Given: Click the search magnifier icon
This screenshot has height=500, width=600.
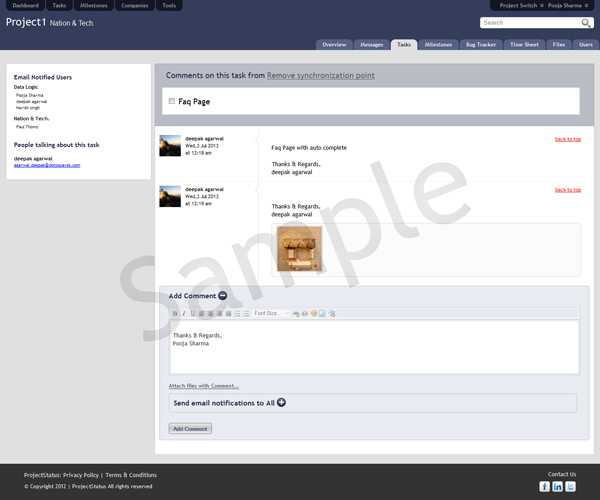Looking at the screenshot, I should tap(586, 22).
